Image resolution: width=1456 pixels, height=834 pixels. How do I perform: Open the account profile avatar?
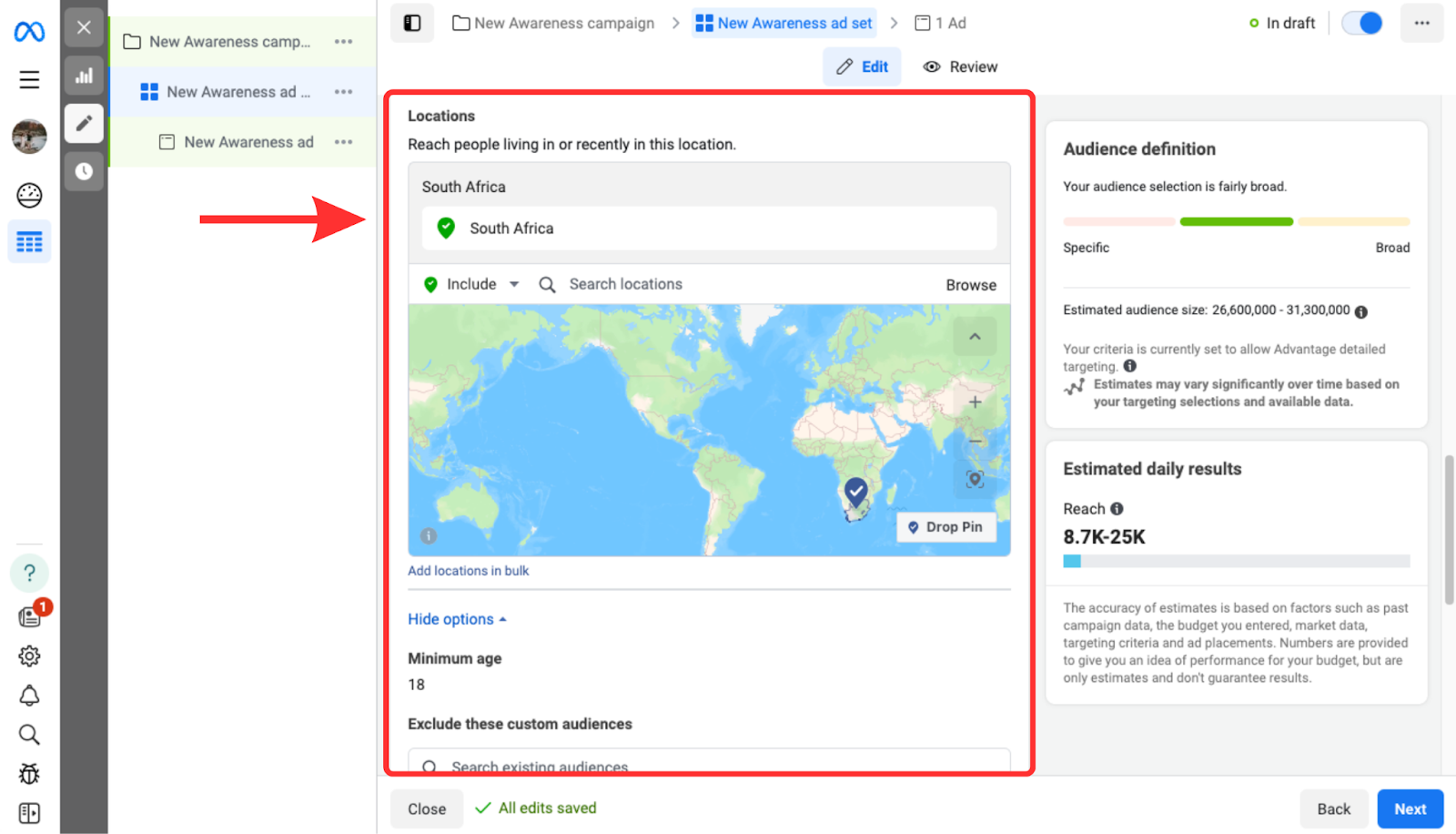(x=29, y=137)
